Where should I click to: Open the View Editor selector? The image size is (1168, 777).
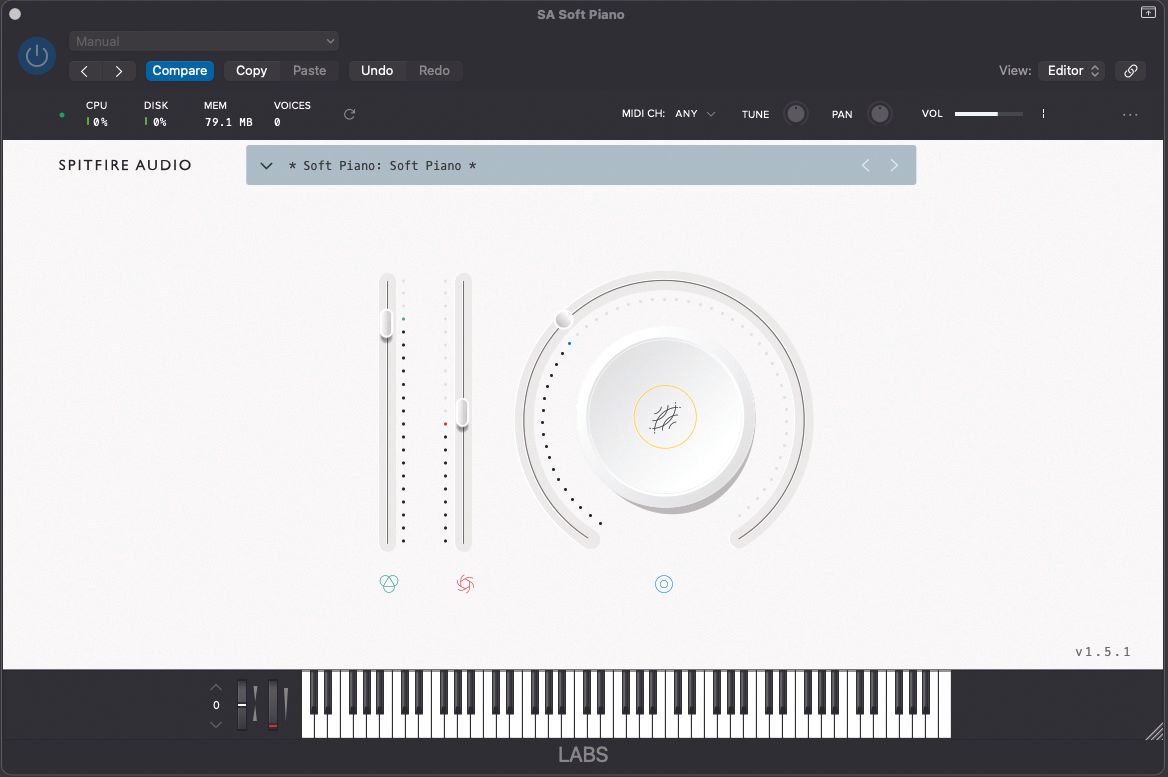(1071, 71)
